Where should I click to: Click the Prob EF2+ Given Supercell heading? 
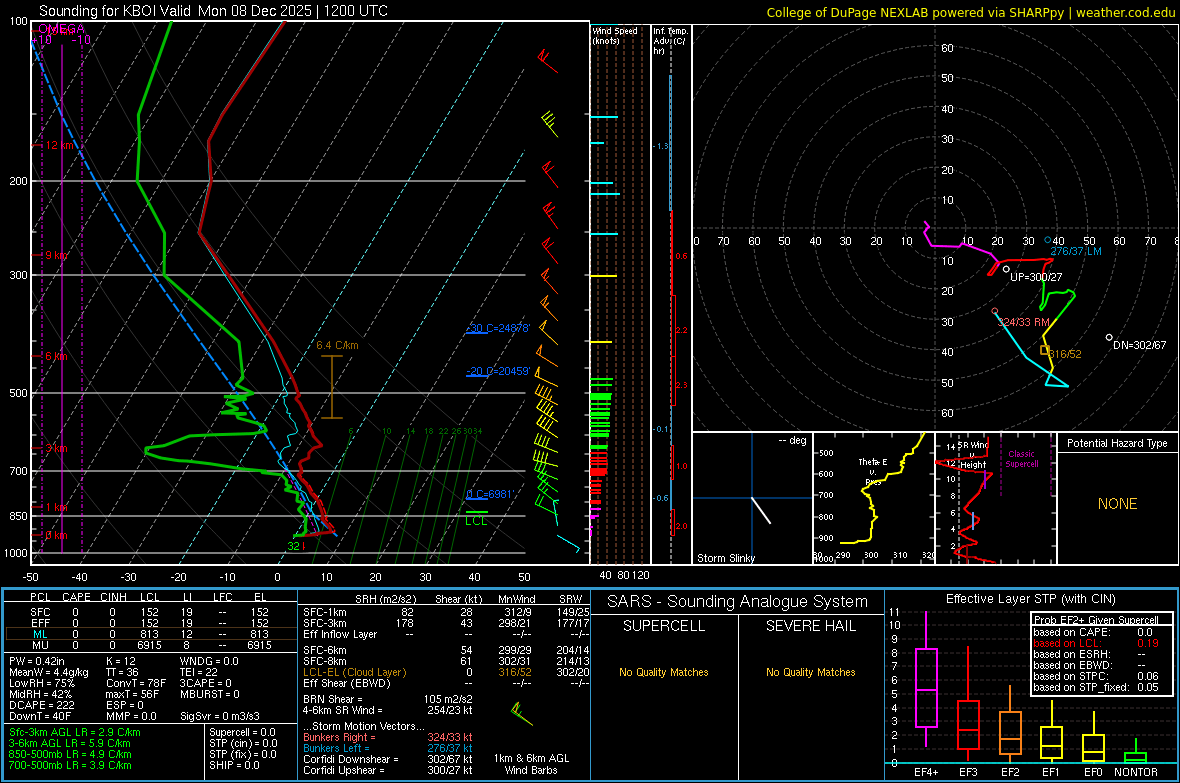pyautogui.click(x=1096, y=620)
